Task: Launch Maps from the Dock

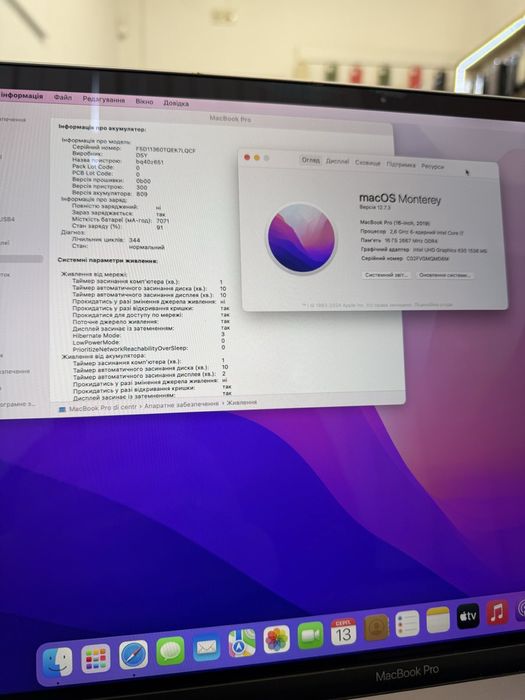Action: pos(242,643)
